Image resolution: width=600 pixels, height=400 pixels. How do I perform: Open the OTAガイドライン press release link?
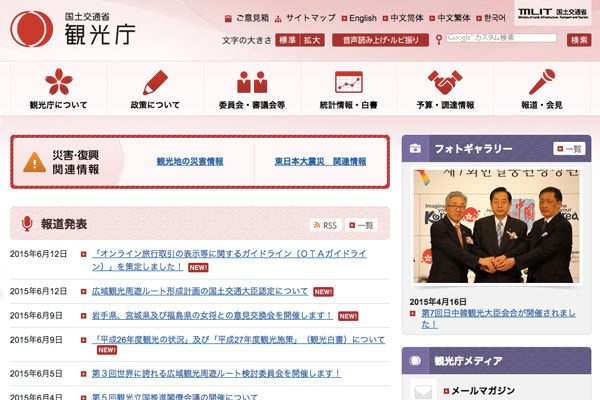229,260
